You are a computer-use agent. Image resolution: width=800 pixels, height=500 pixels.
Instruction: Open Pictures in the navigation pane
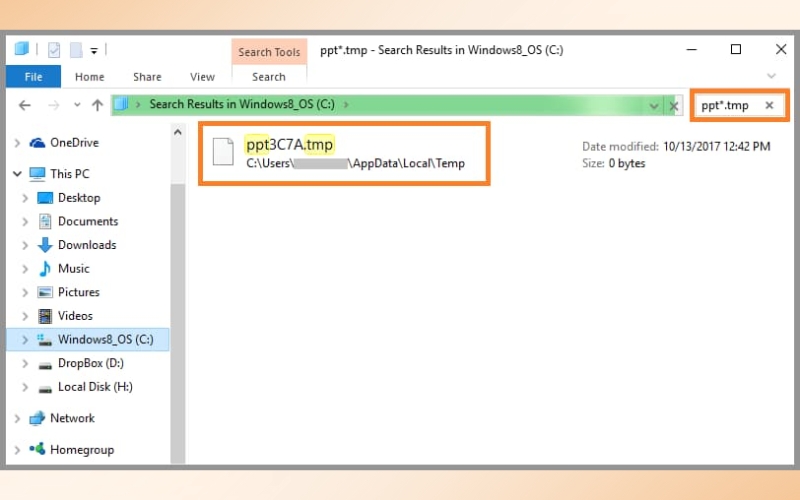[79, 292]
